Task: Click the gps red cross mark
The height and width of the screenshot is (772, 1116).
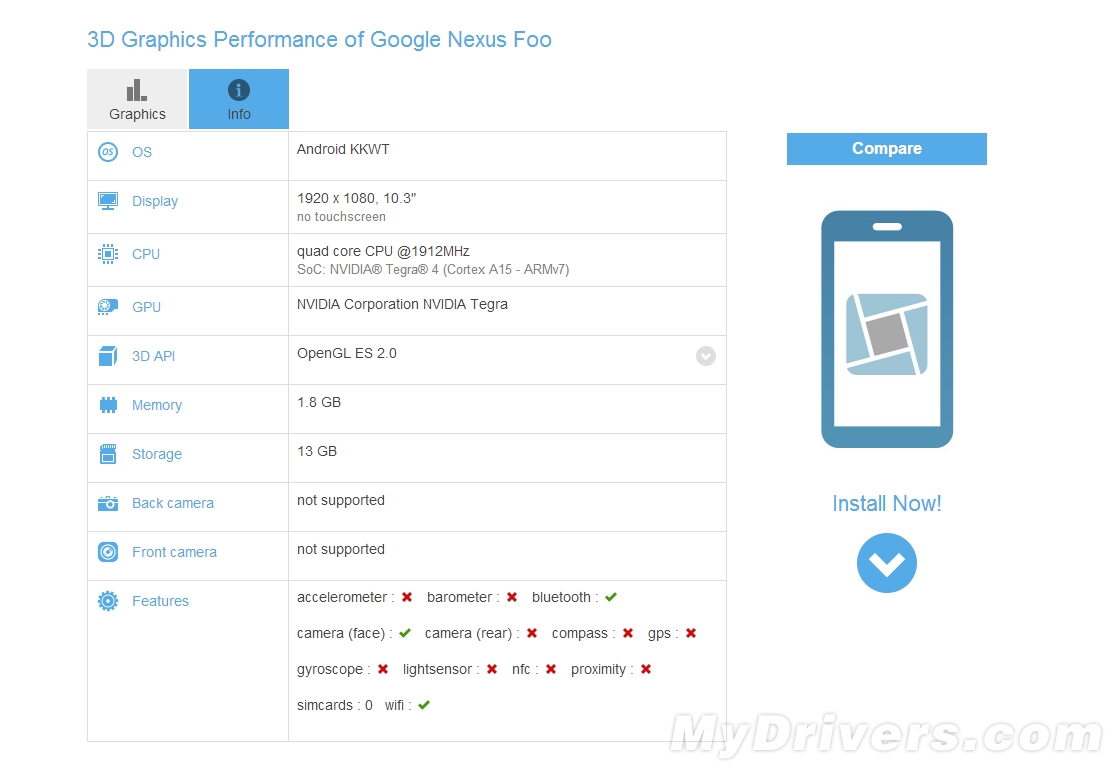Action: click(691, 633)
